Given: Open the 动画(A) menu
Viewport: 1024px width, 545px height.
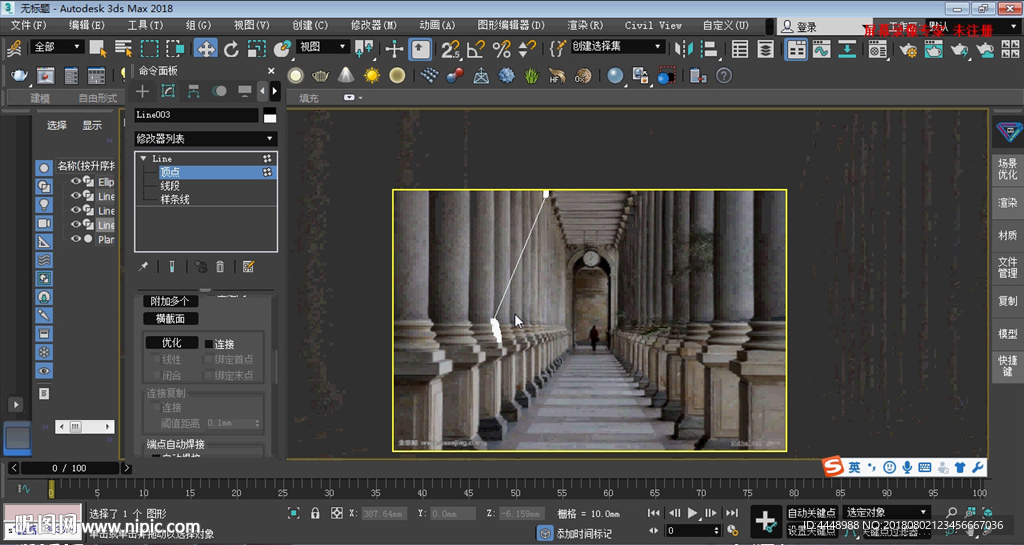Looking at the screenshot, I should click(437, 25).
